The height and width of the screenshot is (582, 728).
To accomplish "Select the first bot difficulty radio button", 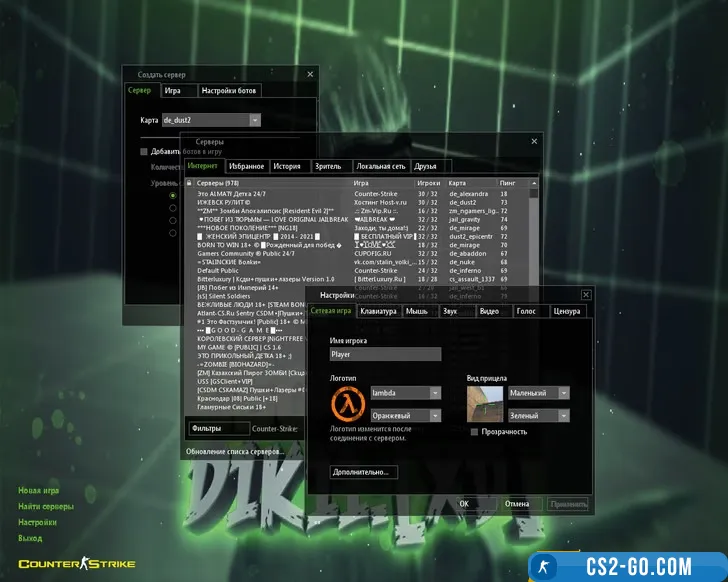I will coord(172,195).
